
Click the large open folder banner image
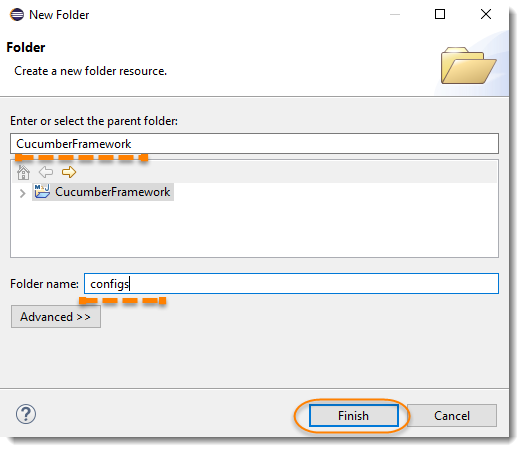[x=468, y=65]
